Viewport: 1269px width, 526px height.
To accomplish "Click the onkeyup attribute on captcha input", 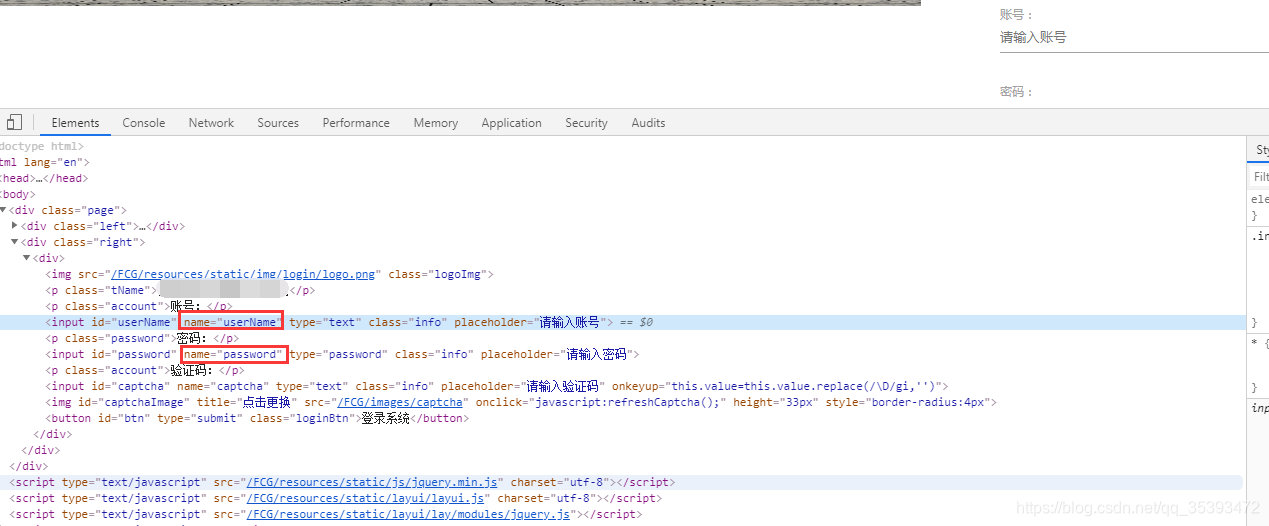I will [x=779, y=386].
